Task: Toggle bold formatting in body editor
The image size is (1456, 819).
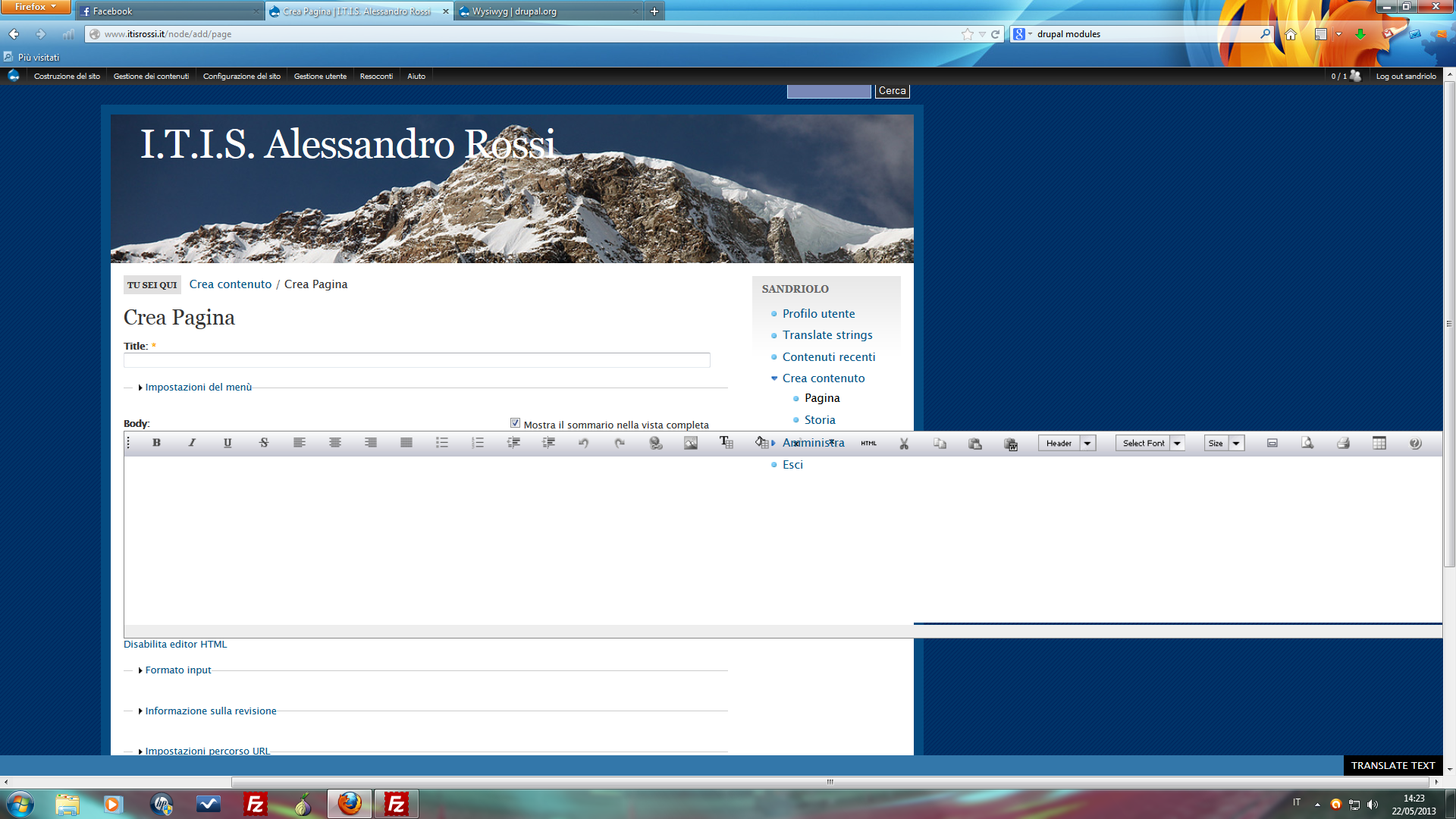Action: coord(156,443)
